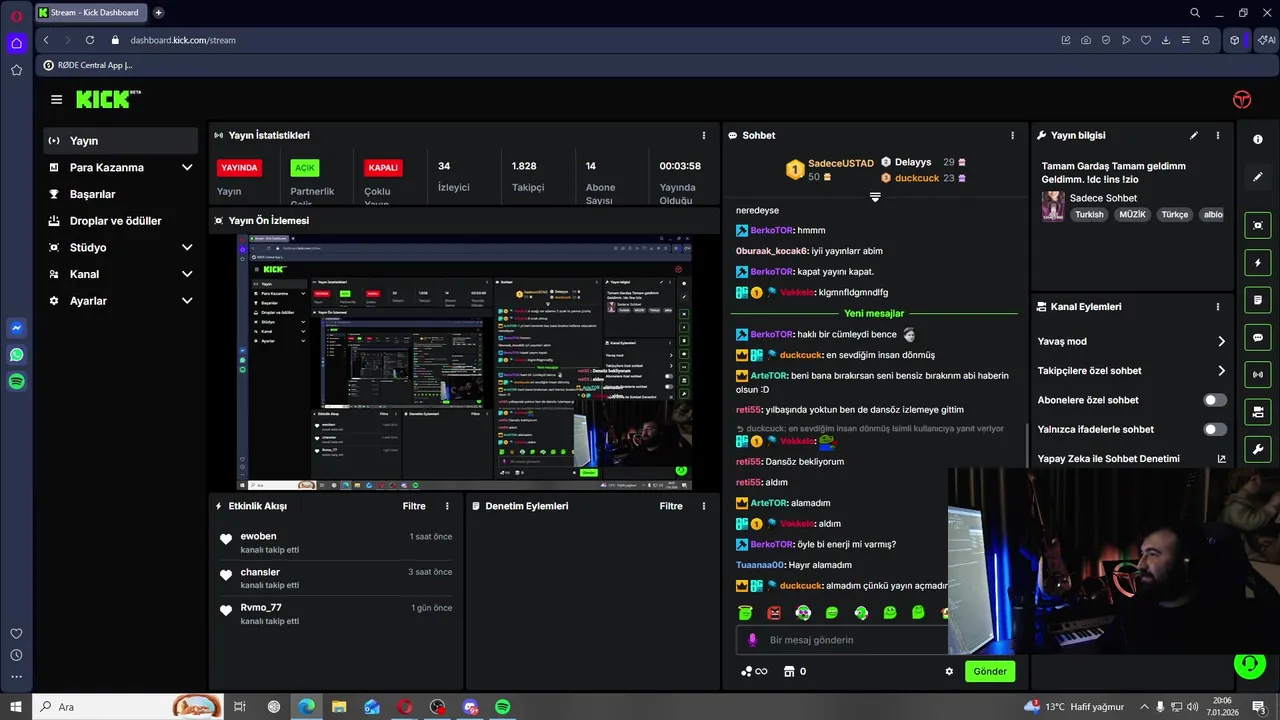Open the red profile avatar menu
The image size is (1280, 720).
coord(1242,99)
